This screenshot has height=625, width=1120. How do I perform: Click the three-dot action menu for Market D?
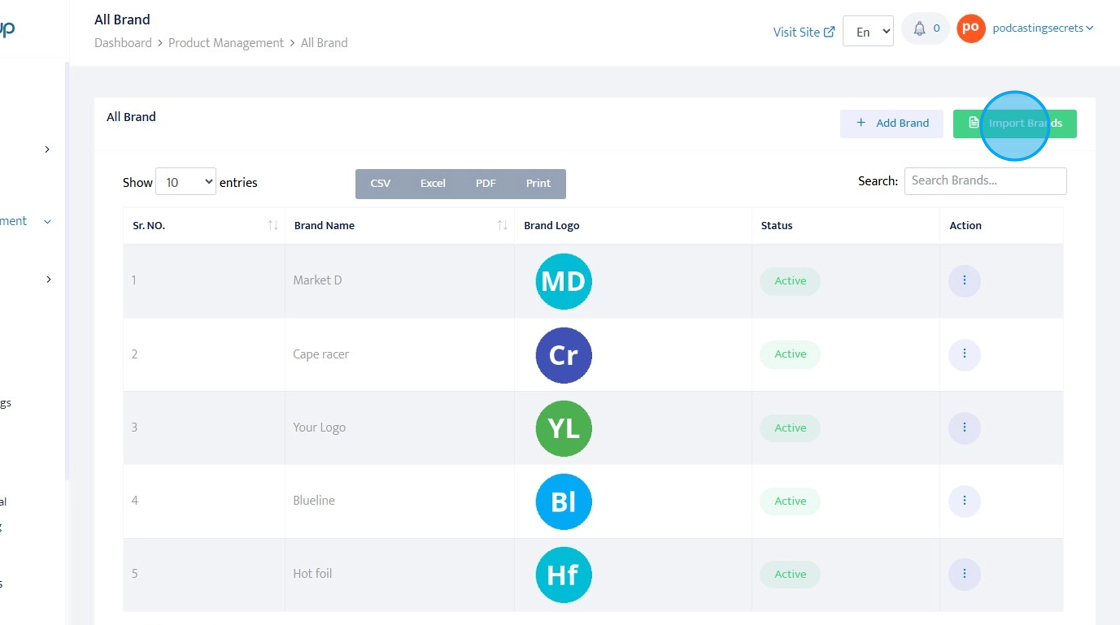click(x=964, y=281)
